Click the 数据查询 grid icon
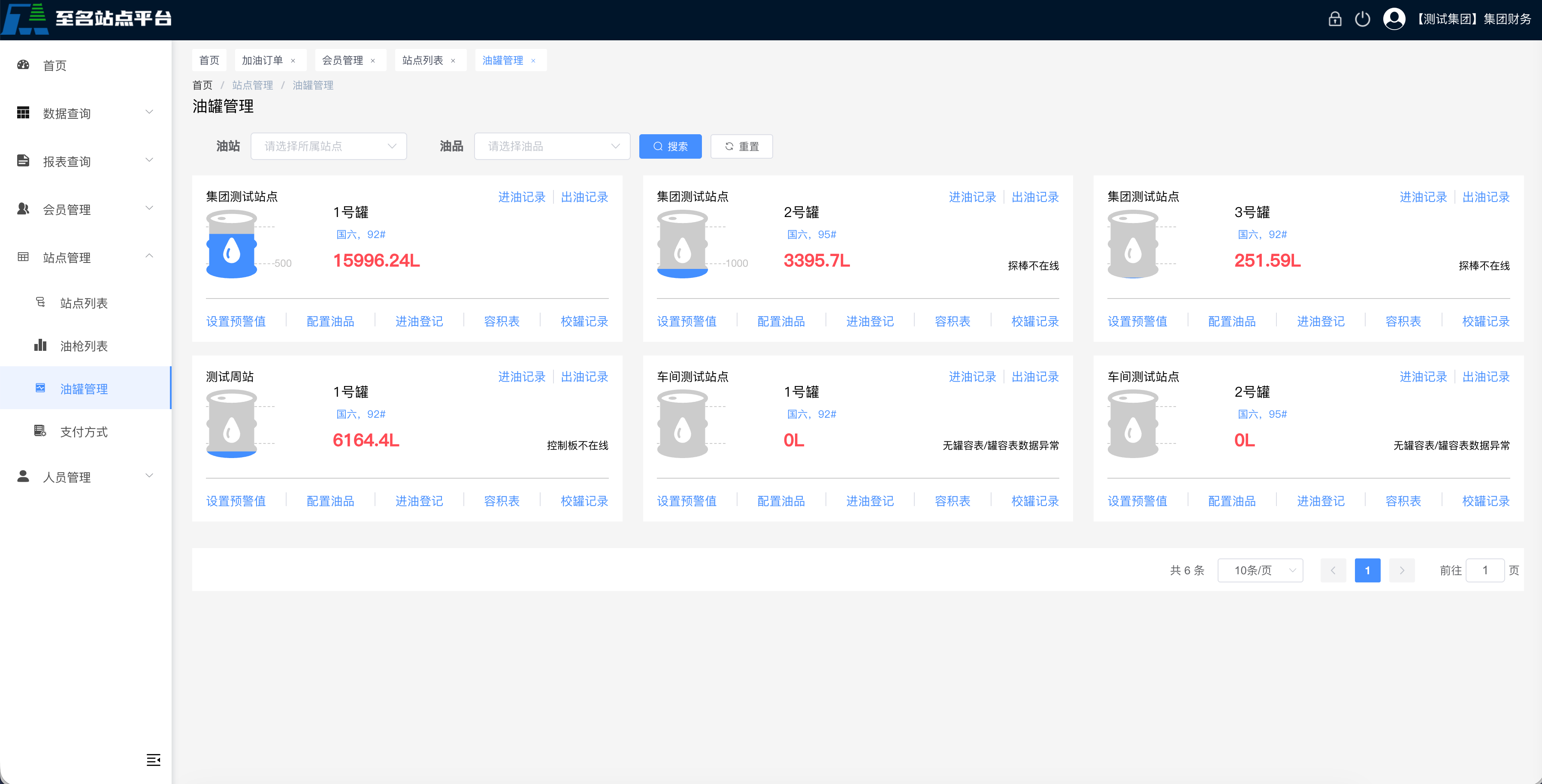The image size is (1542, 784). coord(23,112)
